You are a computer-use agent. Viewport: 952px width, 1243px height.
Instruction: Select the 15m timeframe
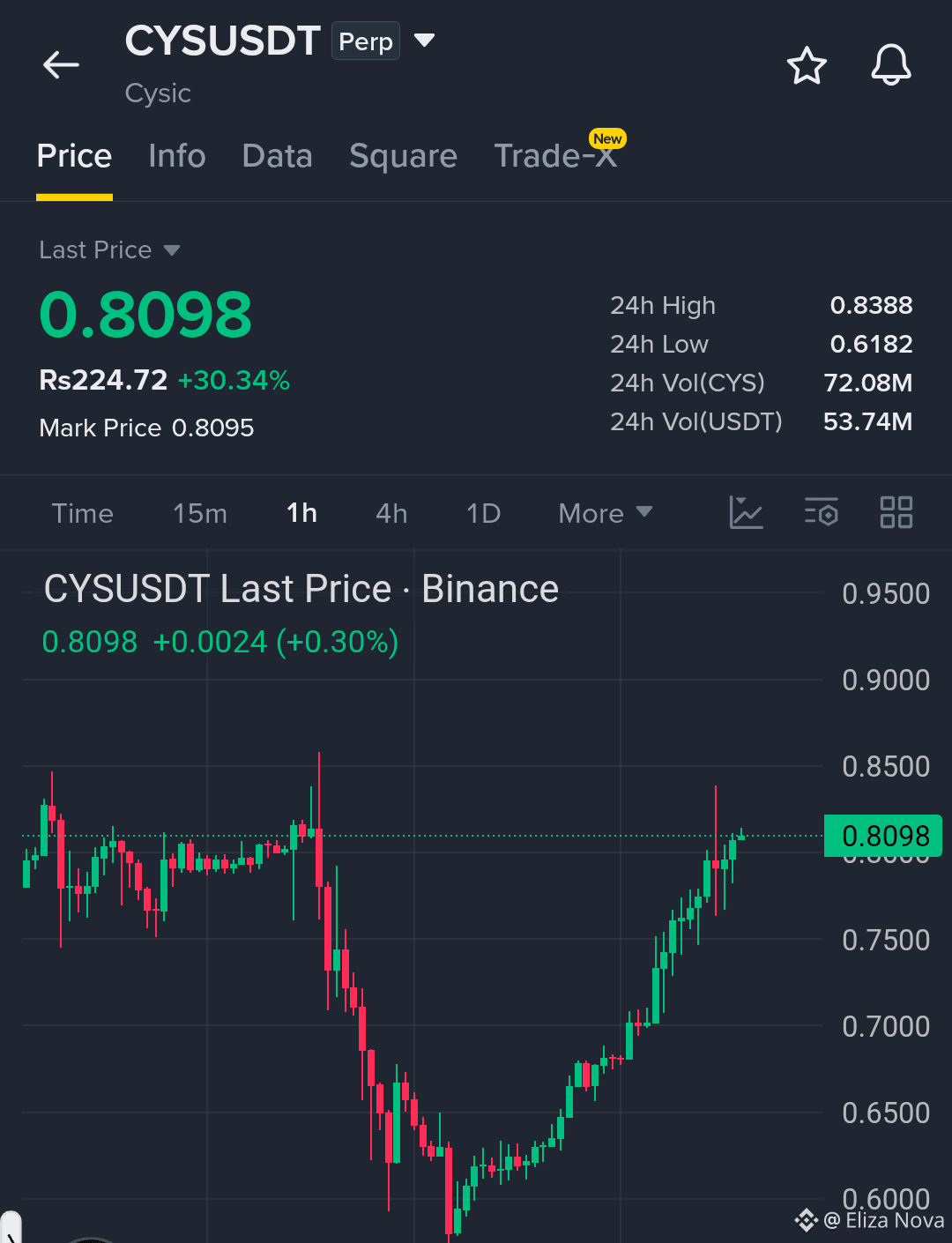(x=200, y=513)
